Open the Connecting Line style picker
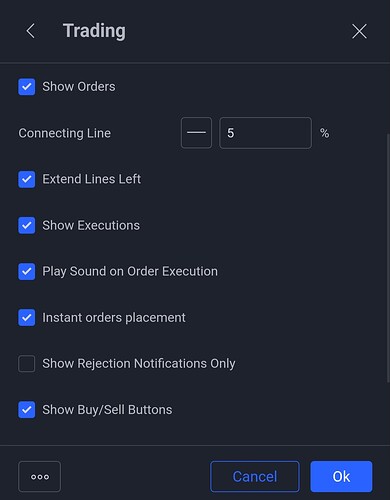 click(196, 133)
